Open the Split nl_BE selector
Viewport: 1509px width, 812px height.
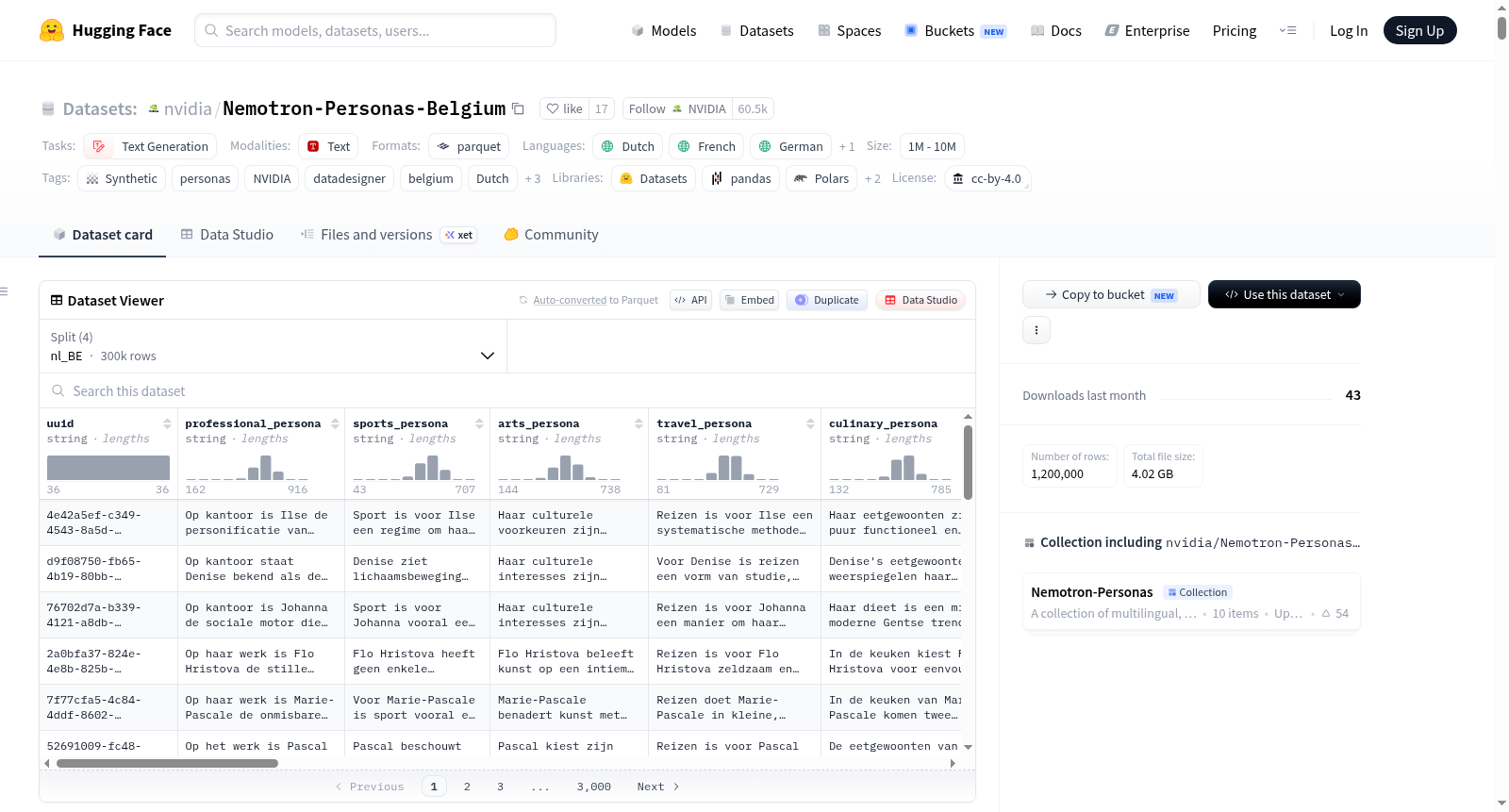(x=273, y=346)
